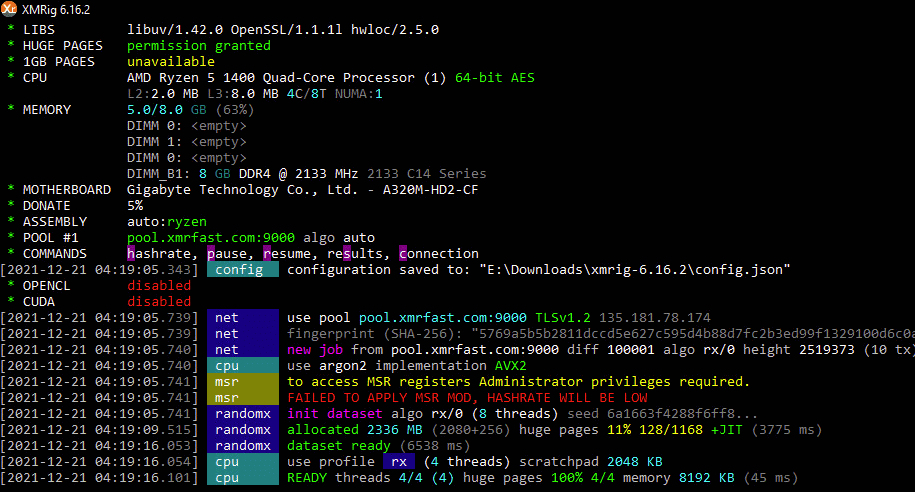Screen dimensions: 915x492
Task: Click the red "disabled" status next to CUDA
Action: 159,302
